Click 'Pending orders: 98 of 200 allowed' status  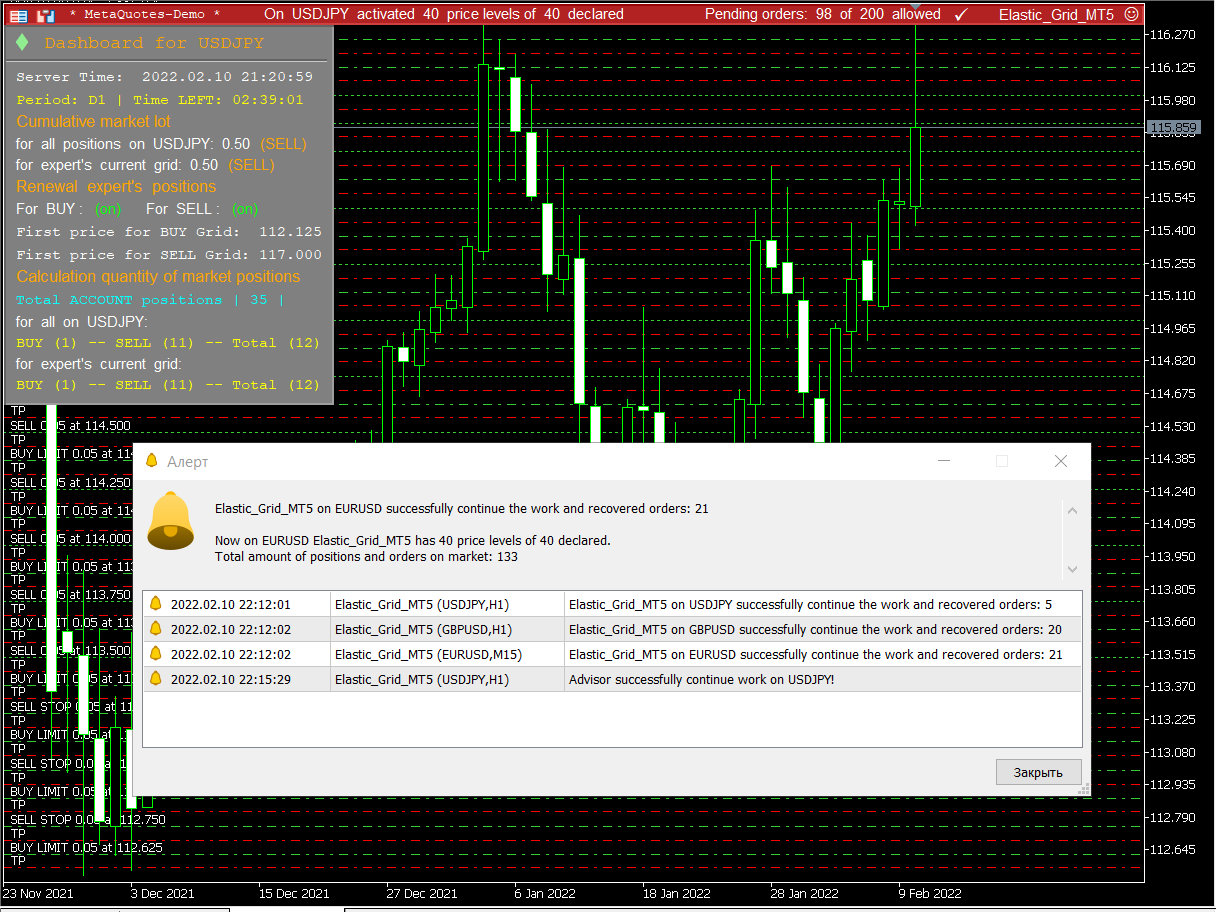823,14
